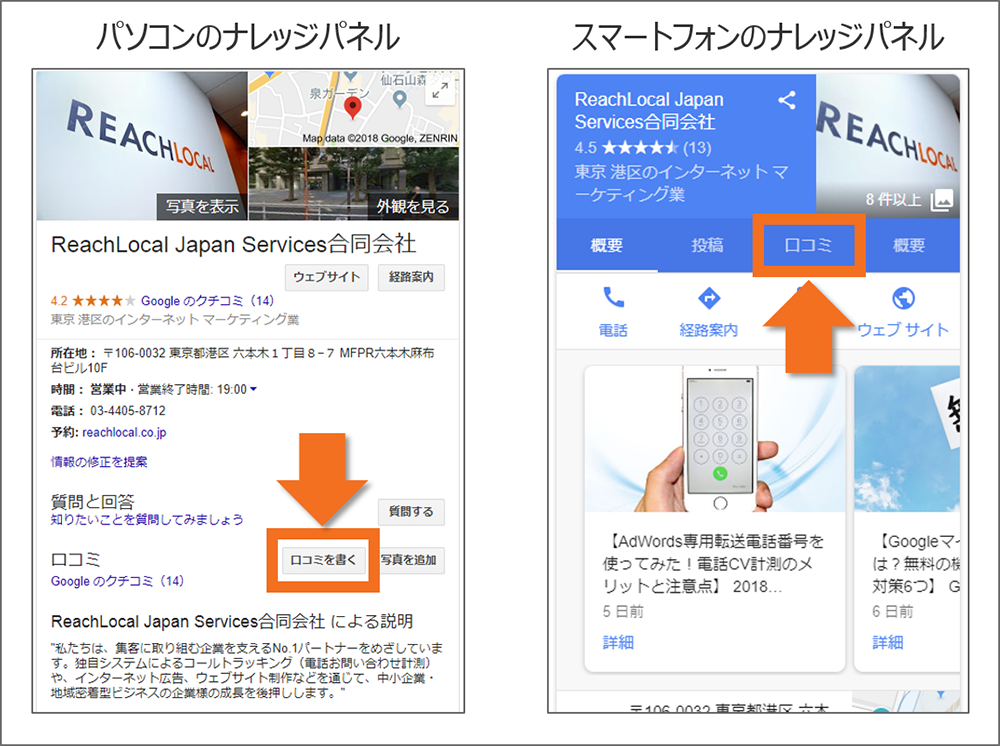The image size is (1000, 746).
Task: Tap the share icon in smartphone panel
Action: [787, 100]
